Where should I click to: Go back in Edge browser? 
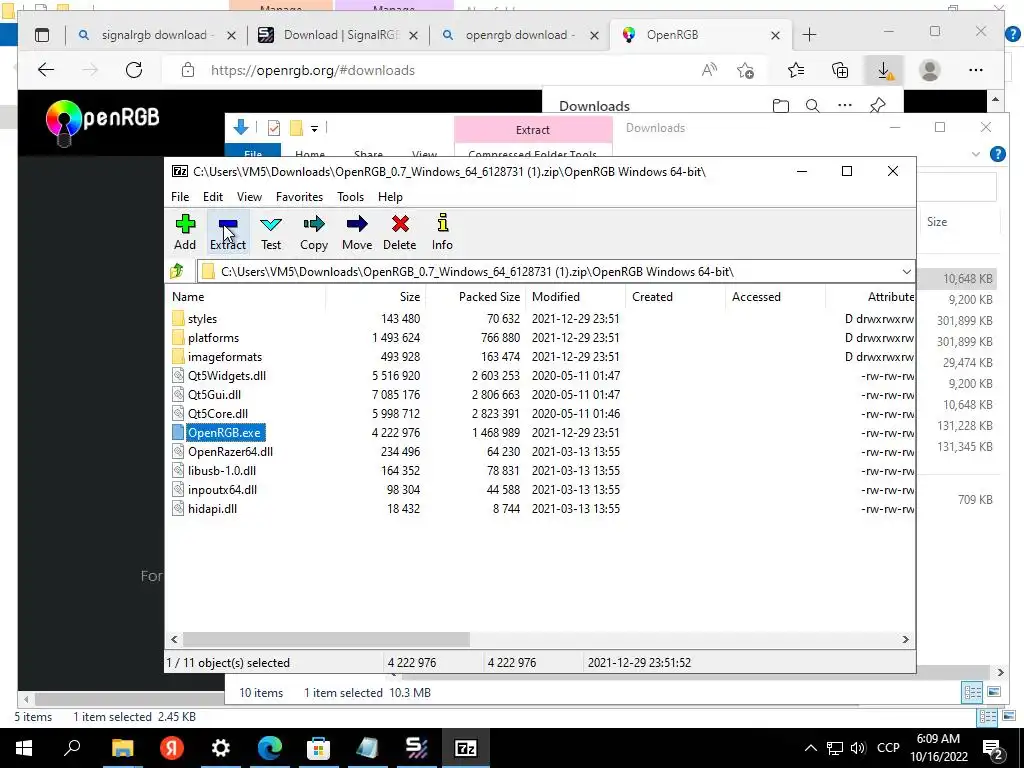46,70
